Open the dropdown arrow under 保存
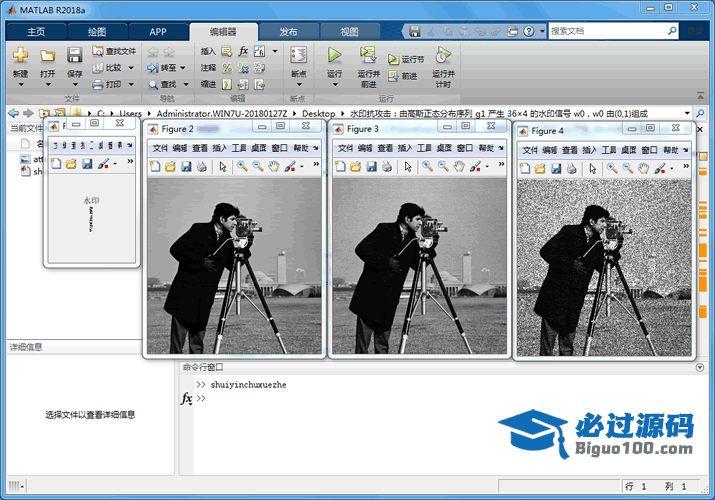The width and height of the screenshot is (715, 500). pos(75,84)
